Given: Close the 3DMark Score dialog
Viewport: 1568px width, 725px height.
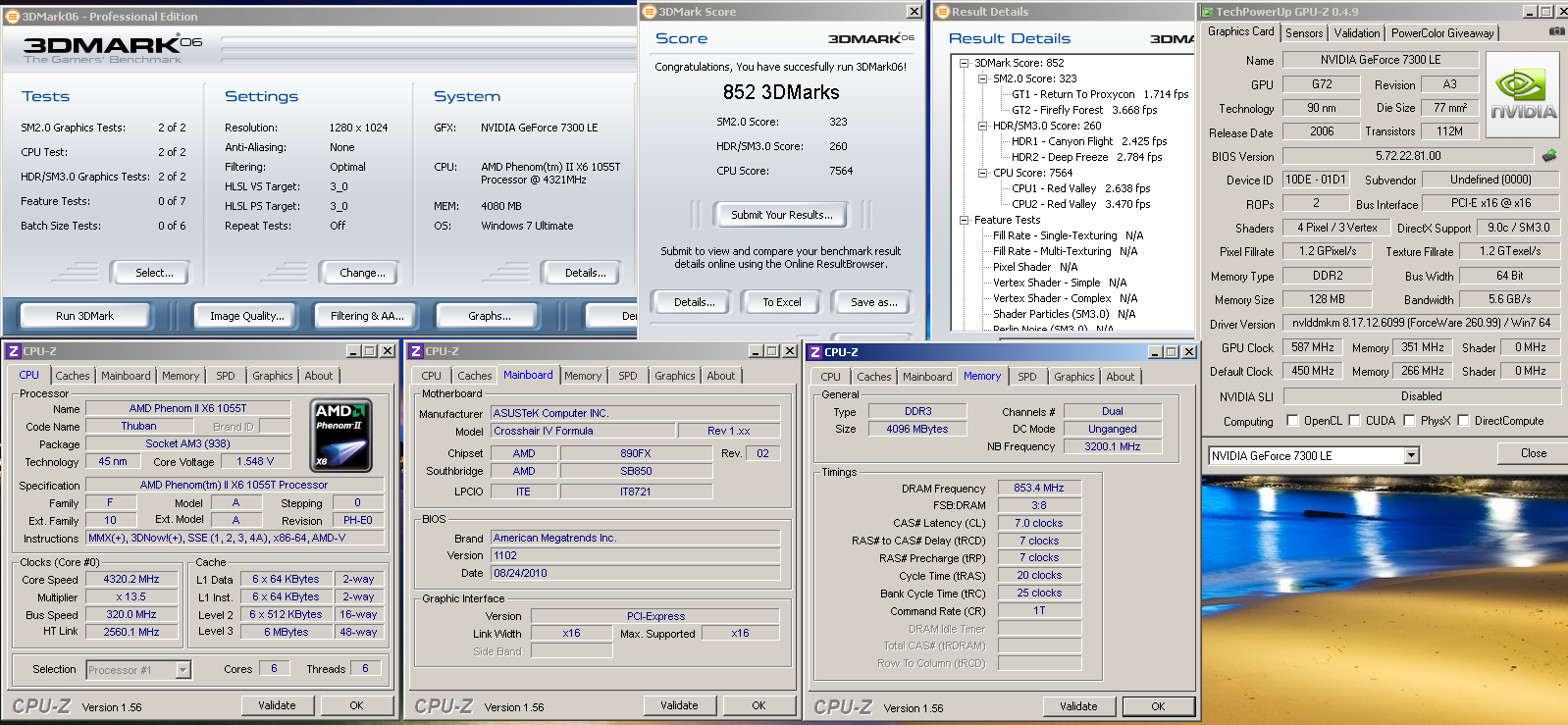Looking at the screenshot, I should (915, 12).
